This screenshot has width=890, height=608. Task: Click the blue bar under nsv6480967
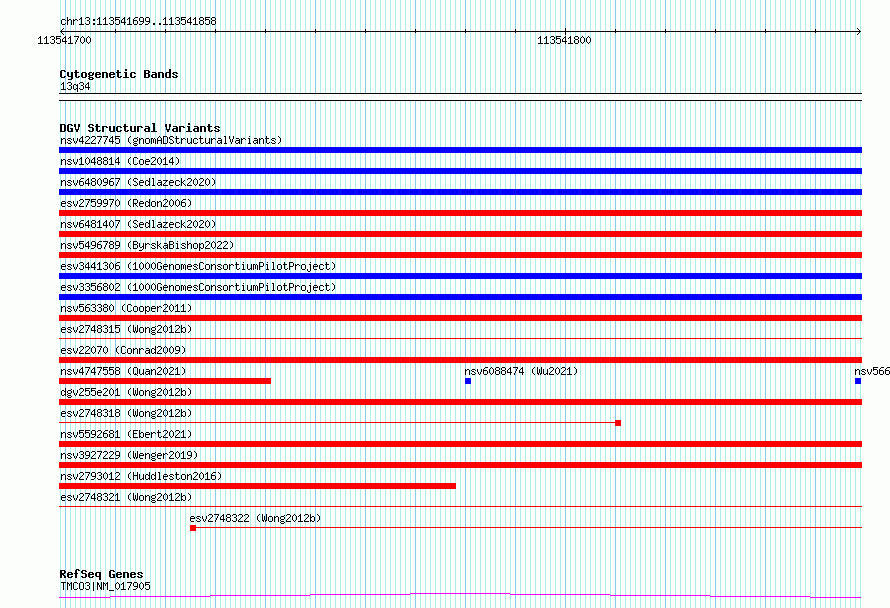tap(460, 192)
